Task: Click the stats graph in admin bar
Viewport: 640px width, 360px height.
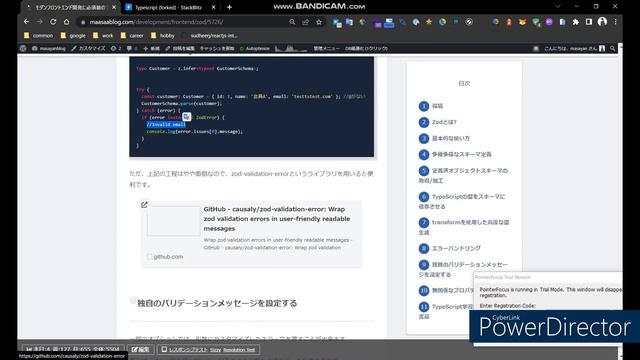Action: click(291, 48)
